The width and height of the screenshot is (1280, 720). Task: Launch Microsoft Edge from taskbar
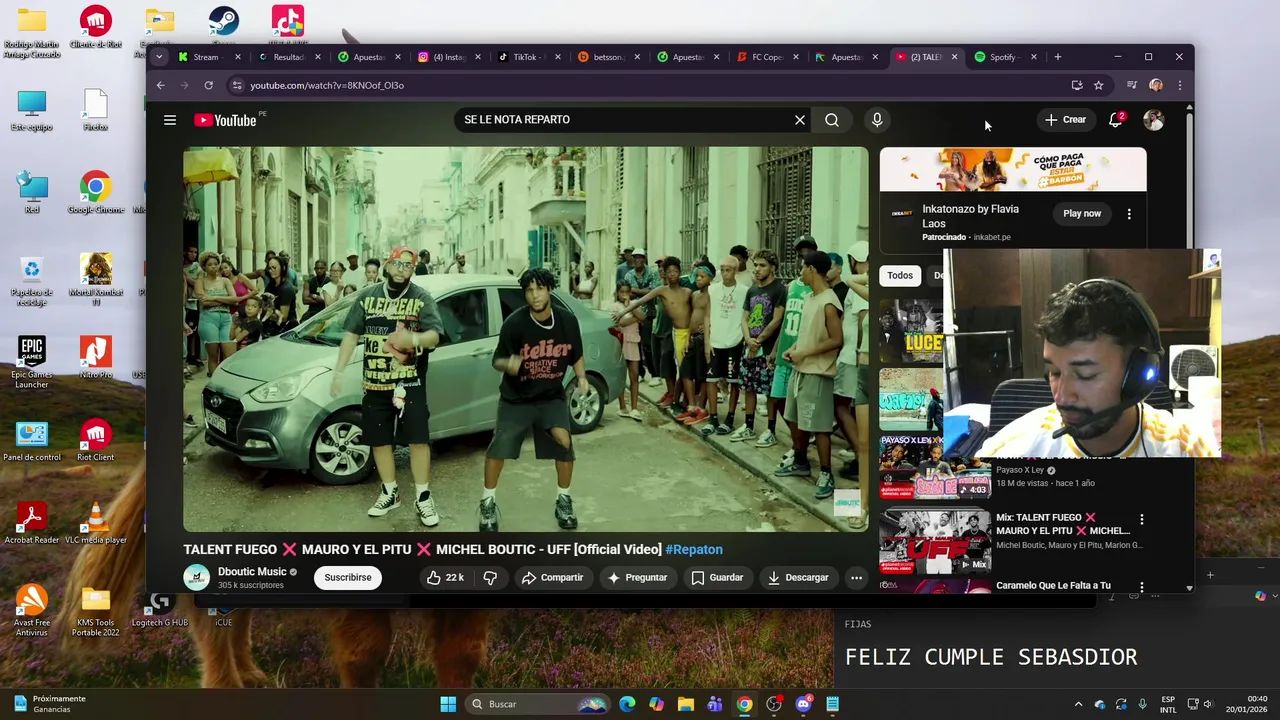pyautogui.click(x=627, y=704)
